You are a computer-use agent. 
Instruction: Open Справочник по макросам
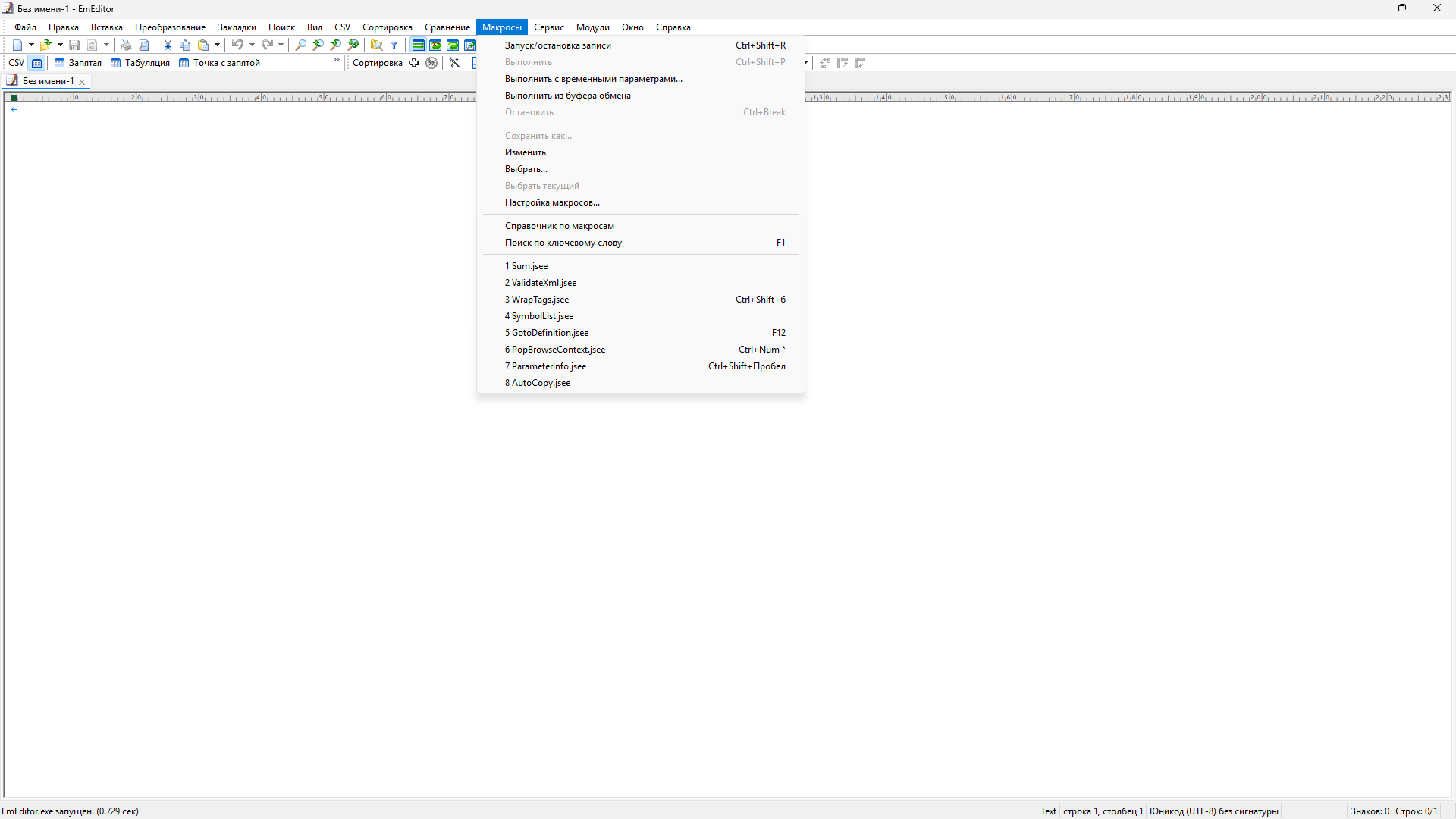pos(641,226)
